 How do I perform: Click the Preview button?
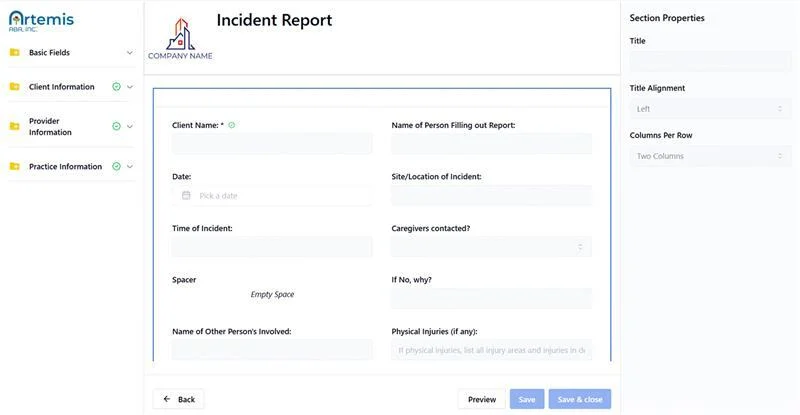pyautogui.click(x=482, y=399)
